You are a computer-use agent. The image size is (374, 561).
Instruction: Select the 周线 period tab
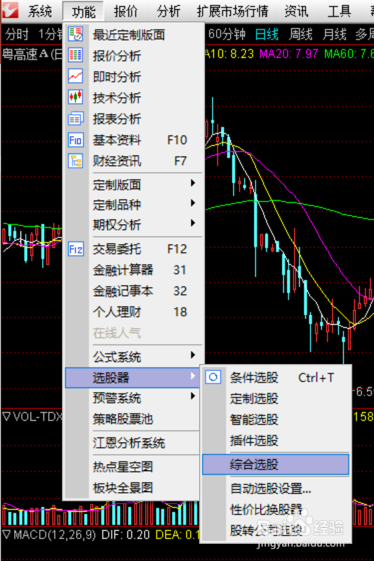coord(300,34)
